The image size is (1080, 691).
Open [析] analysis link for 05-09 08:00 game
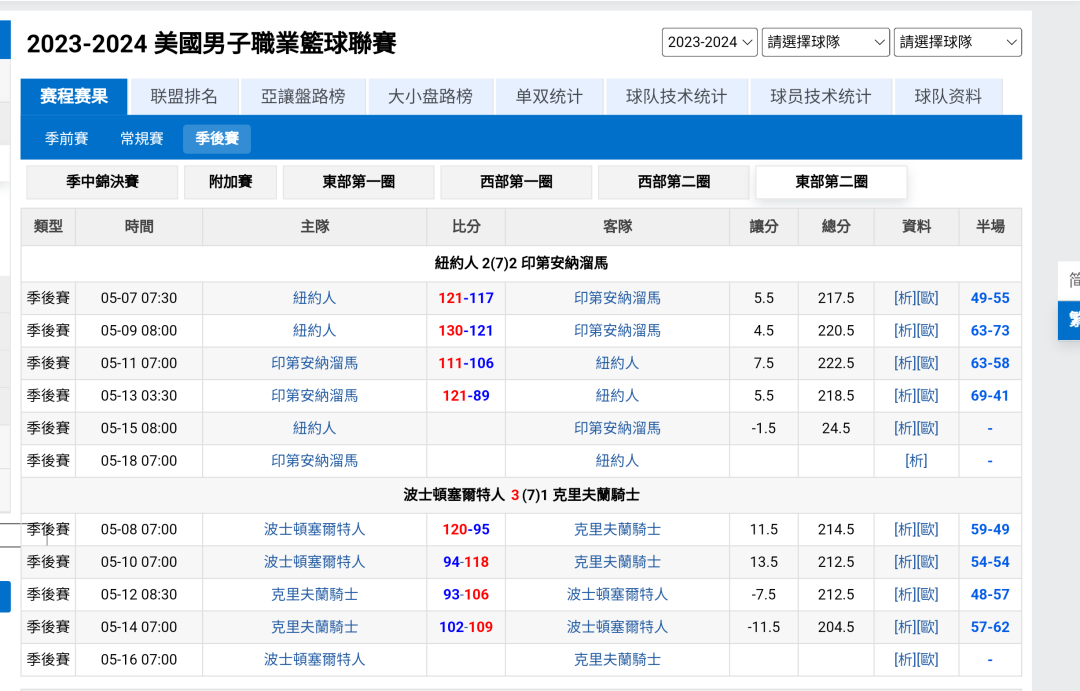point(905,331)
